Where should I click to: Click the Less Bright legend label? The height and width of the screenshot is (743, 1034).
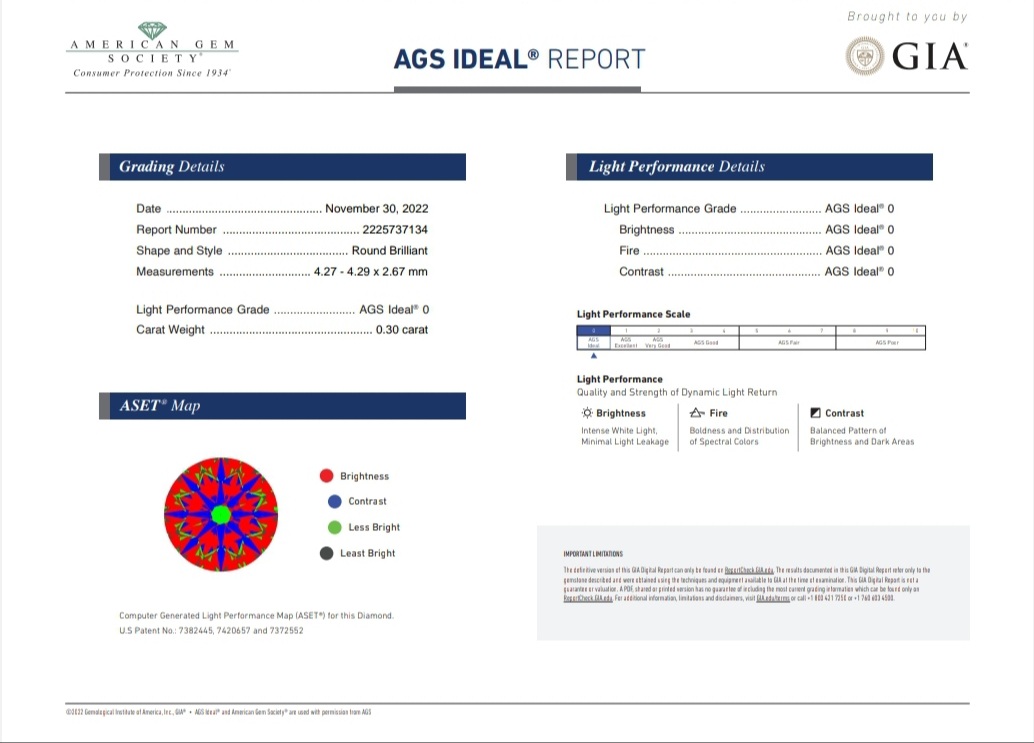[374, 527]
